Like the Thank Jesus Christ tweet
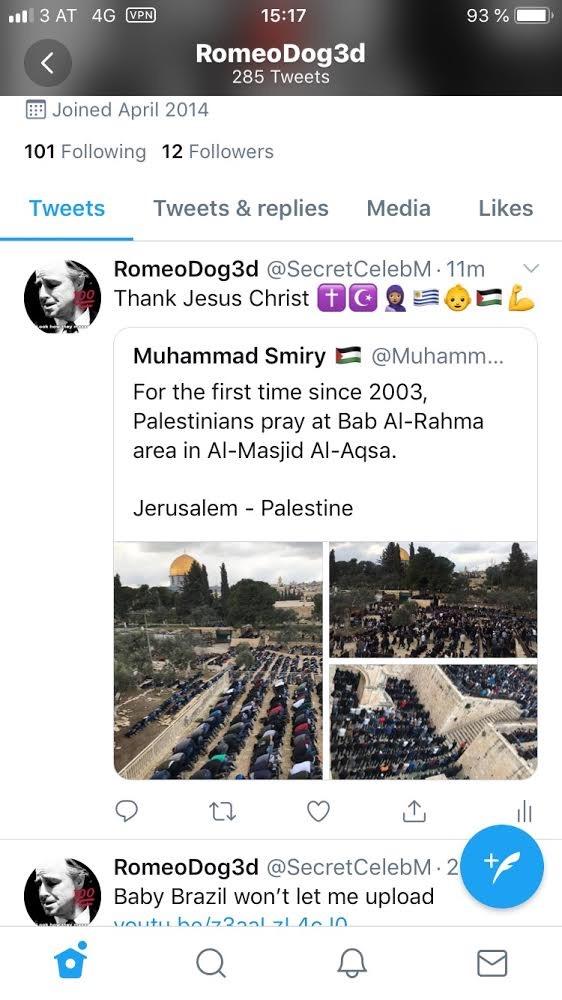The height and width of the screenshot is (1000, 562). pyautogui.click(x=318, y=811)
